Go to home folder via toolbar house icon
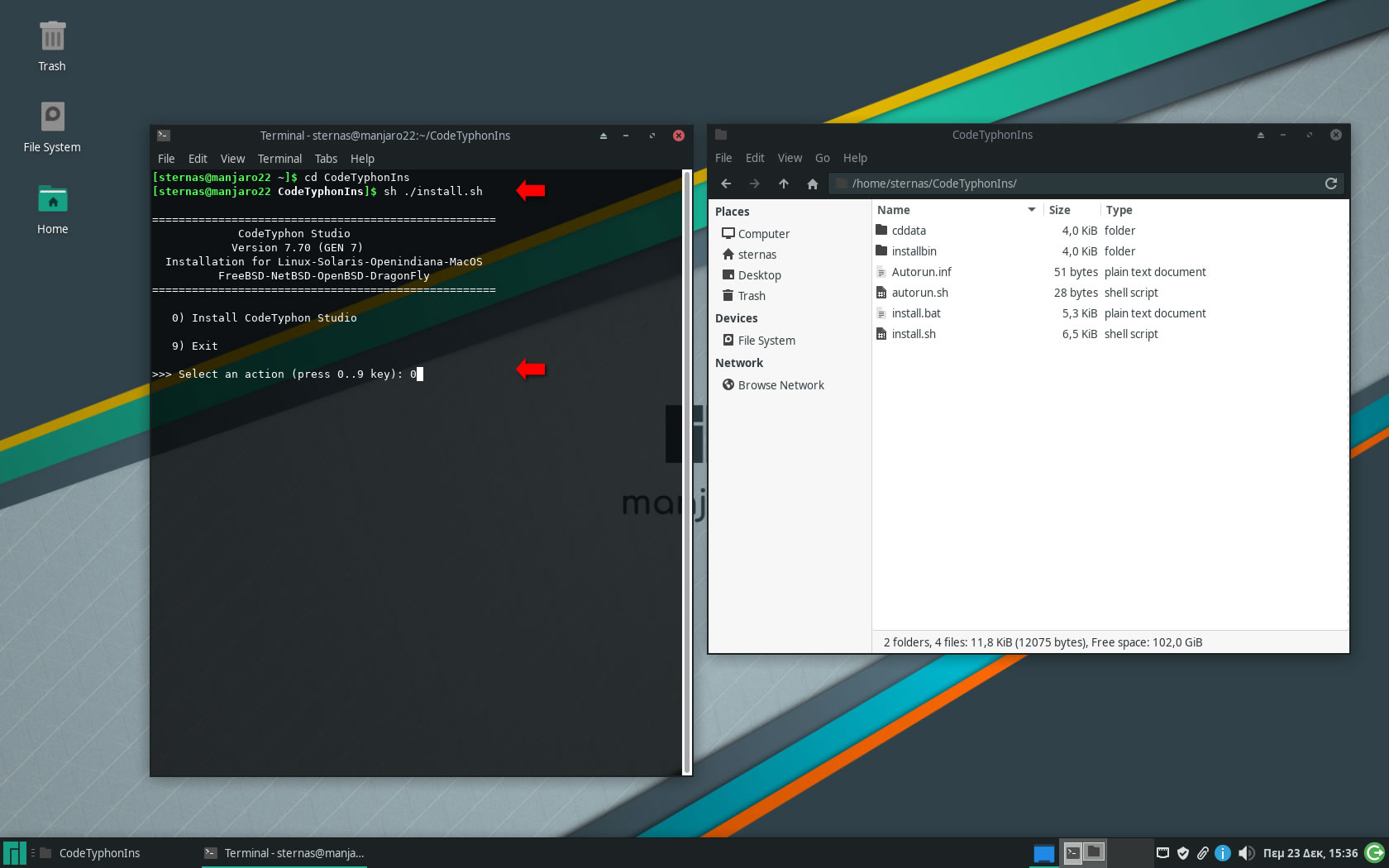The height and width of the screenshot is (868, 1389). 812,184
